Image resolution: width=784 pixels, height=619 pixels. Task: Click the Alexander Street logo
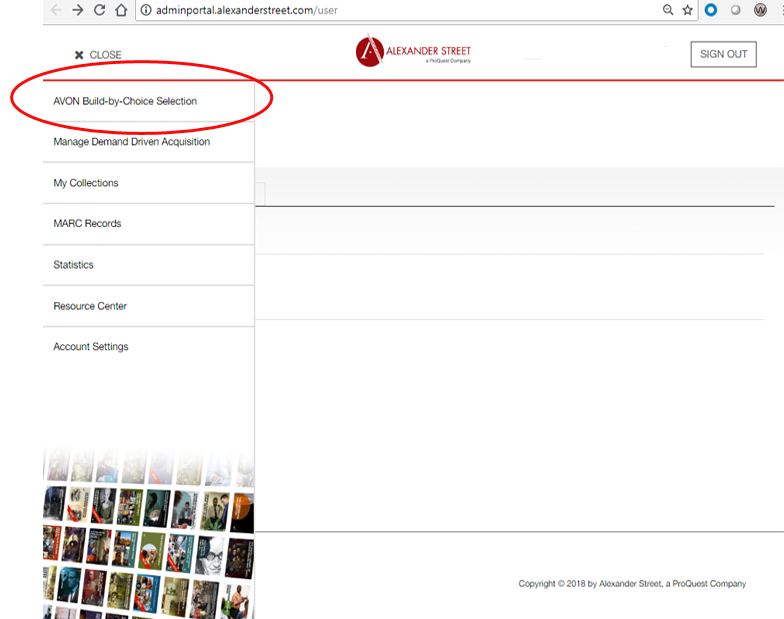pyautogui.click(x=413, y=52)
